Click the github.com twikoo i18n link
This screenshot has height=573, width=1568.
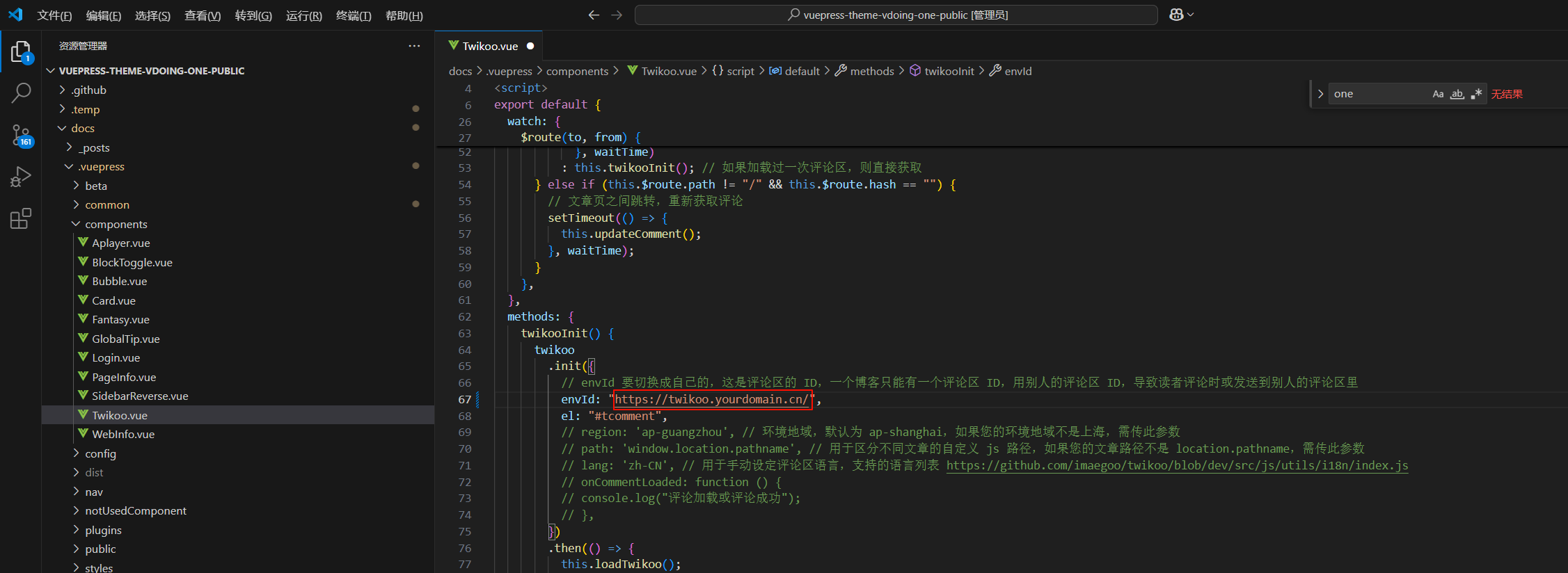tap(1177, 465)
